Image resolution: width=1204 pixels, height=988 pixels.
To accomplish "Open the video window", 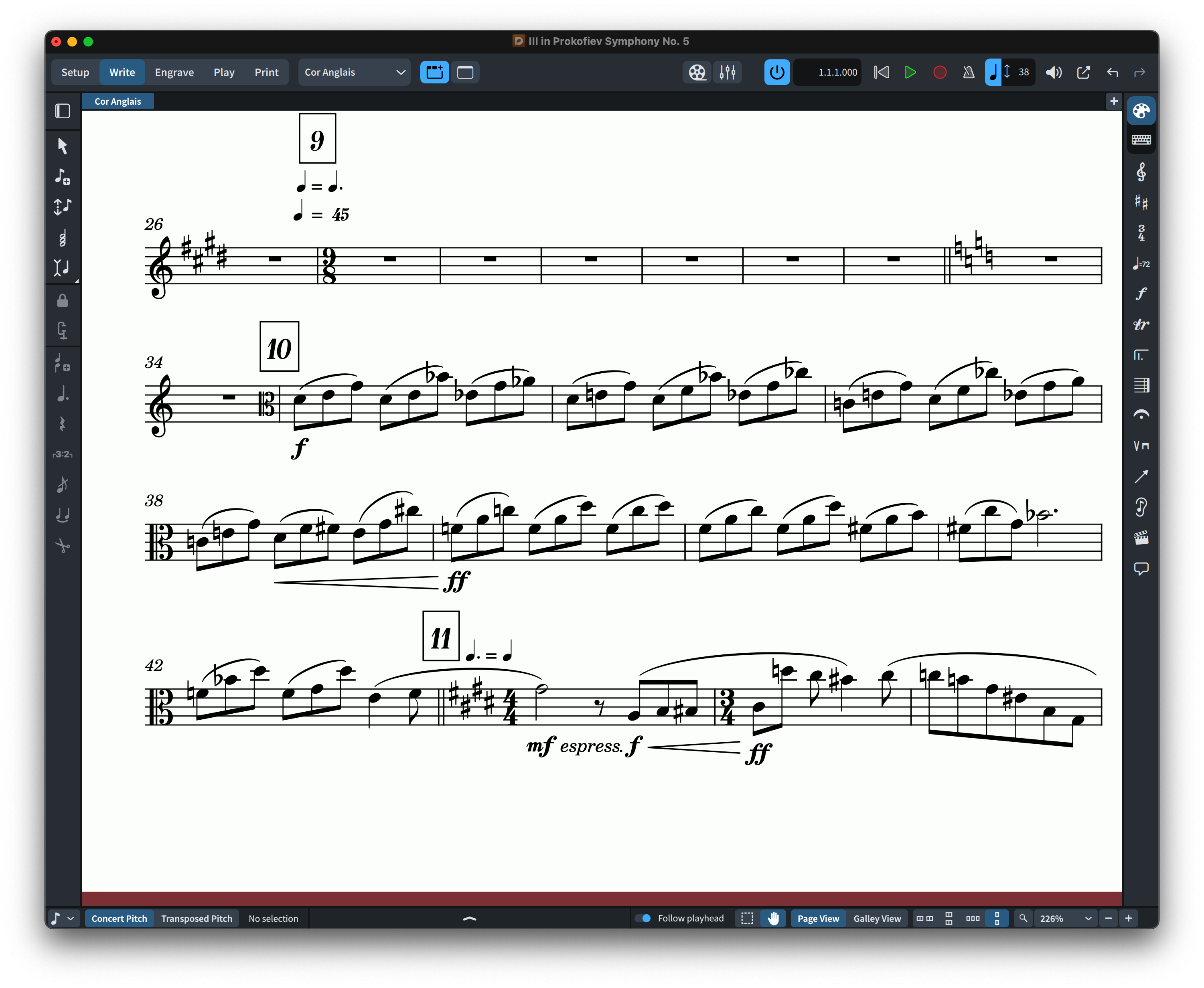I will click(697, 72).
